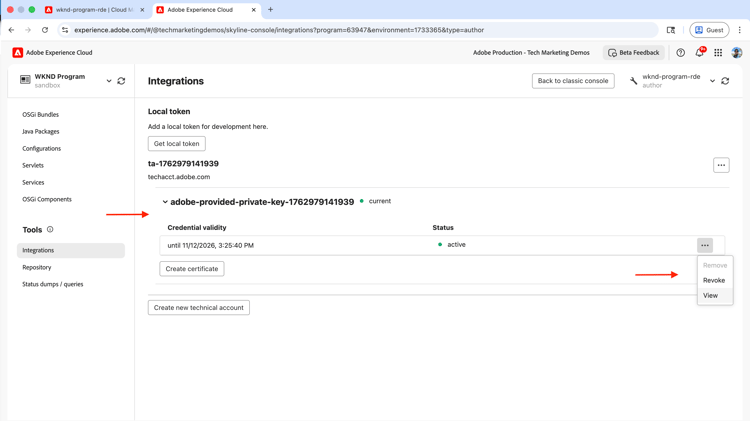This screenshot has width=750, height=421.
Task: Expand the wknd-program-rde environment dropdown chevron
Action: tap(712, 81)
